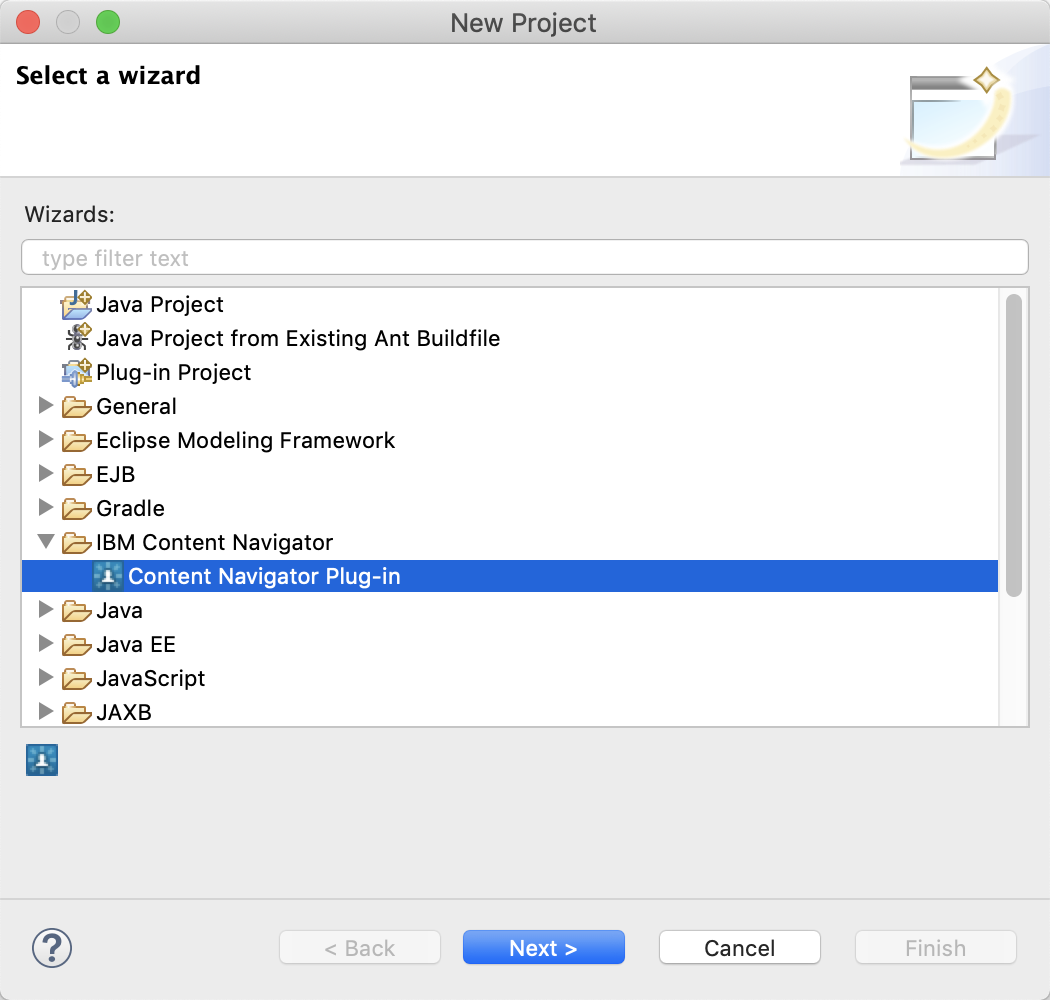1050x1000 pixels.
Task: Click the IBM Content Navigator folder icon
Action: pos(77,542)
